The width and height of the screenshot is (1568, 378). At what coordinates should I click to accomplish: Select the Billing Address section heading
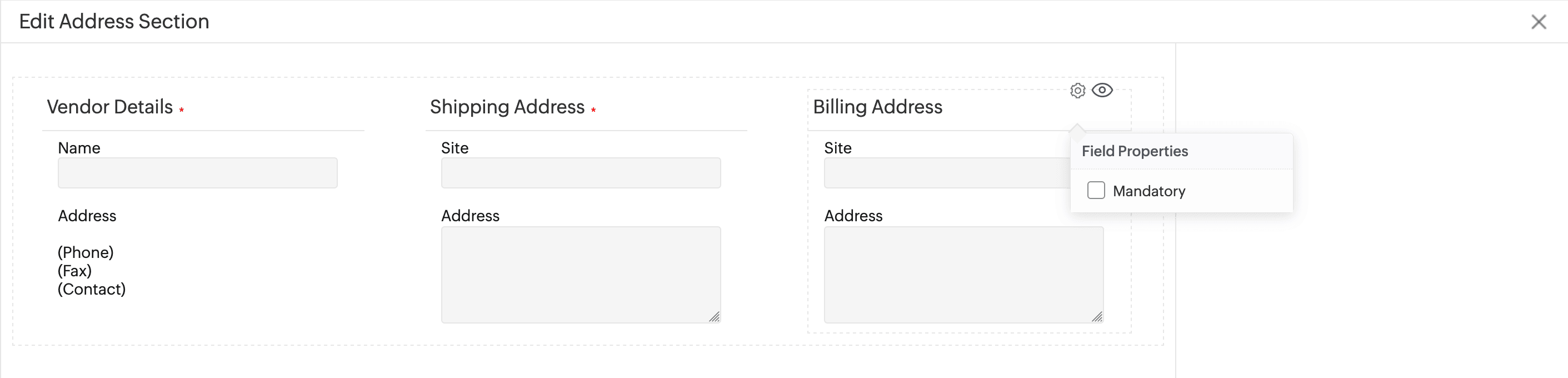(x=877, y=107)
